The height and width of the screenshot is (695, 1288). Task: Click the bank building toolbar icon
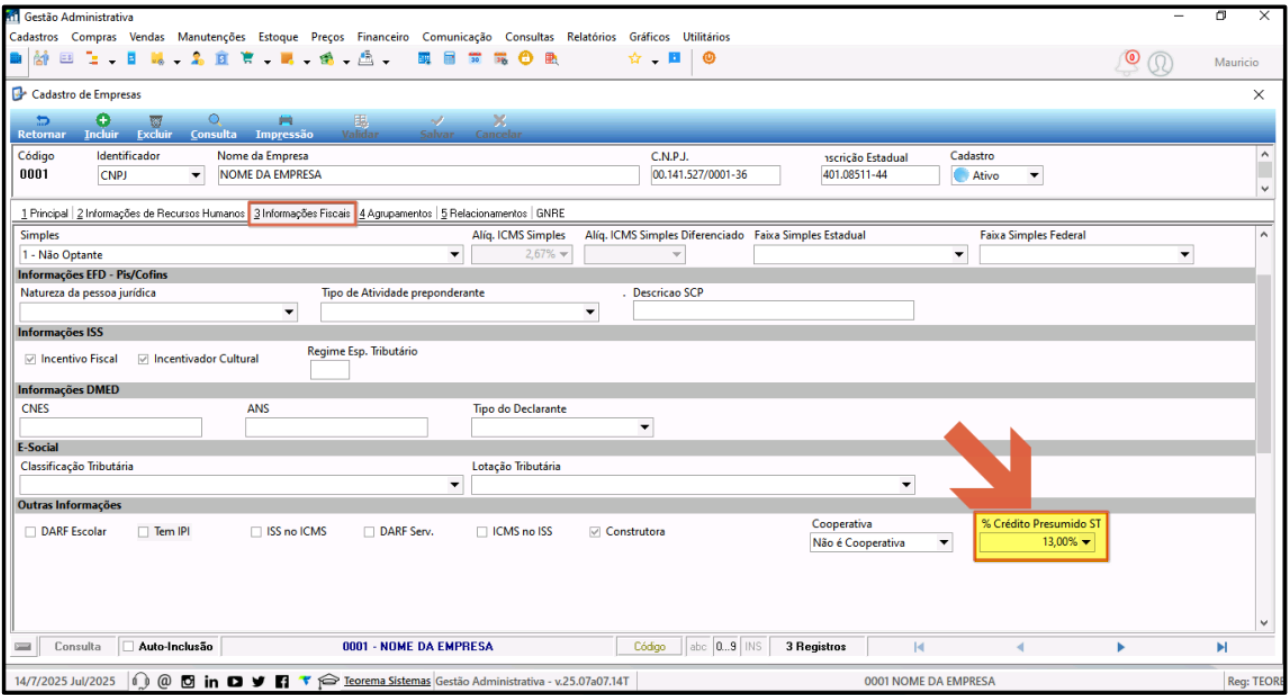[x=222, y=59]
